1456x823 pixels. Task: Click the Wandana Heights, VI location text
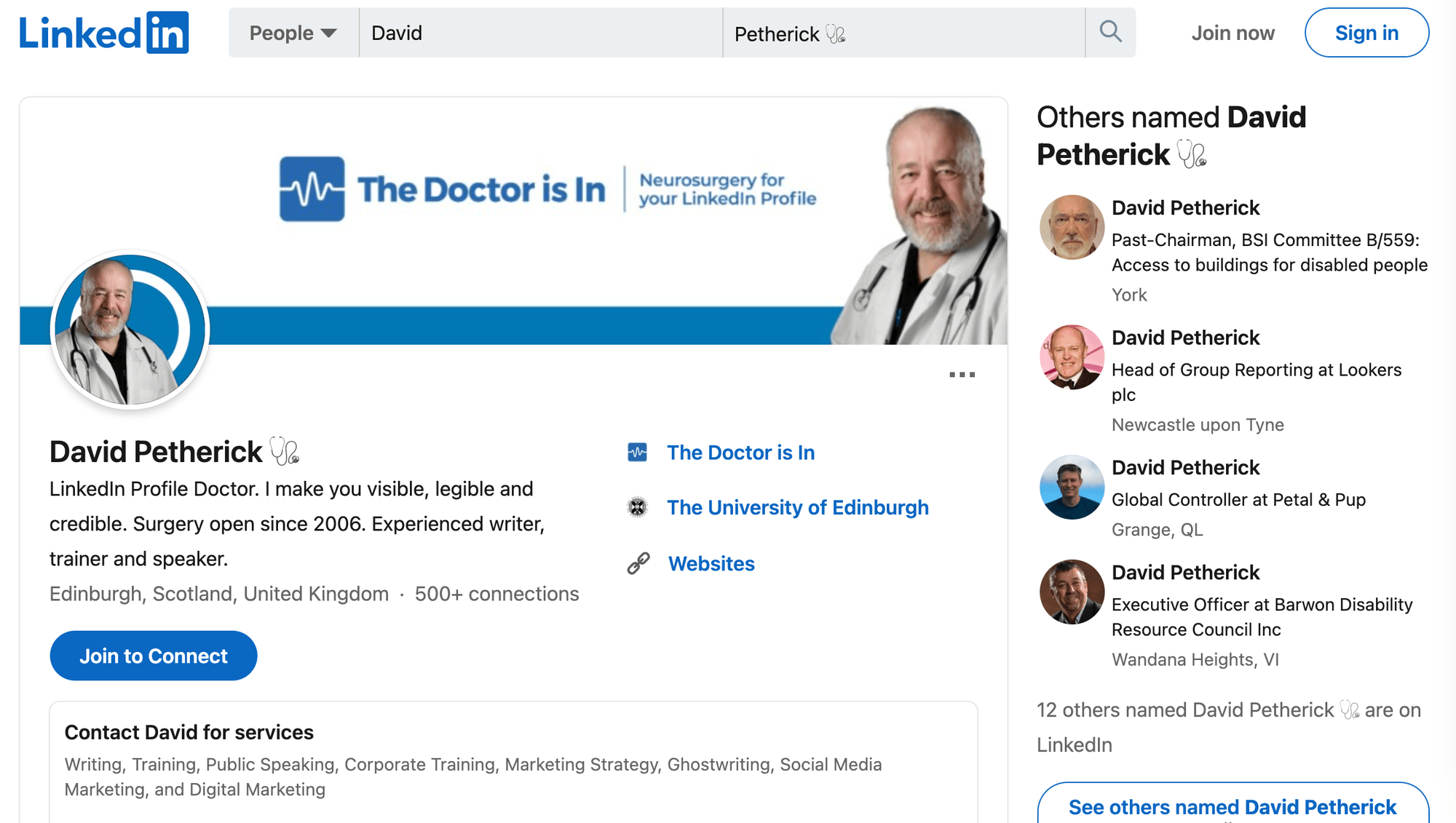tap(1195, 659)
